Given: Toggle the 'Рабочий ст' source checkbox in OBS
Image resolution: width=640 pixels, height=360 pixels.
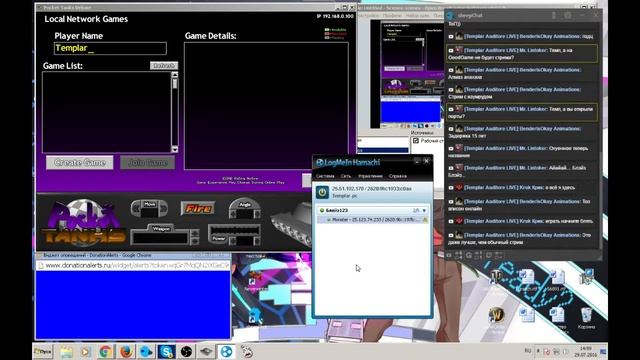Looking at the screenshot, I should (x=416, y=141).
